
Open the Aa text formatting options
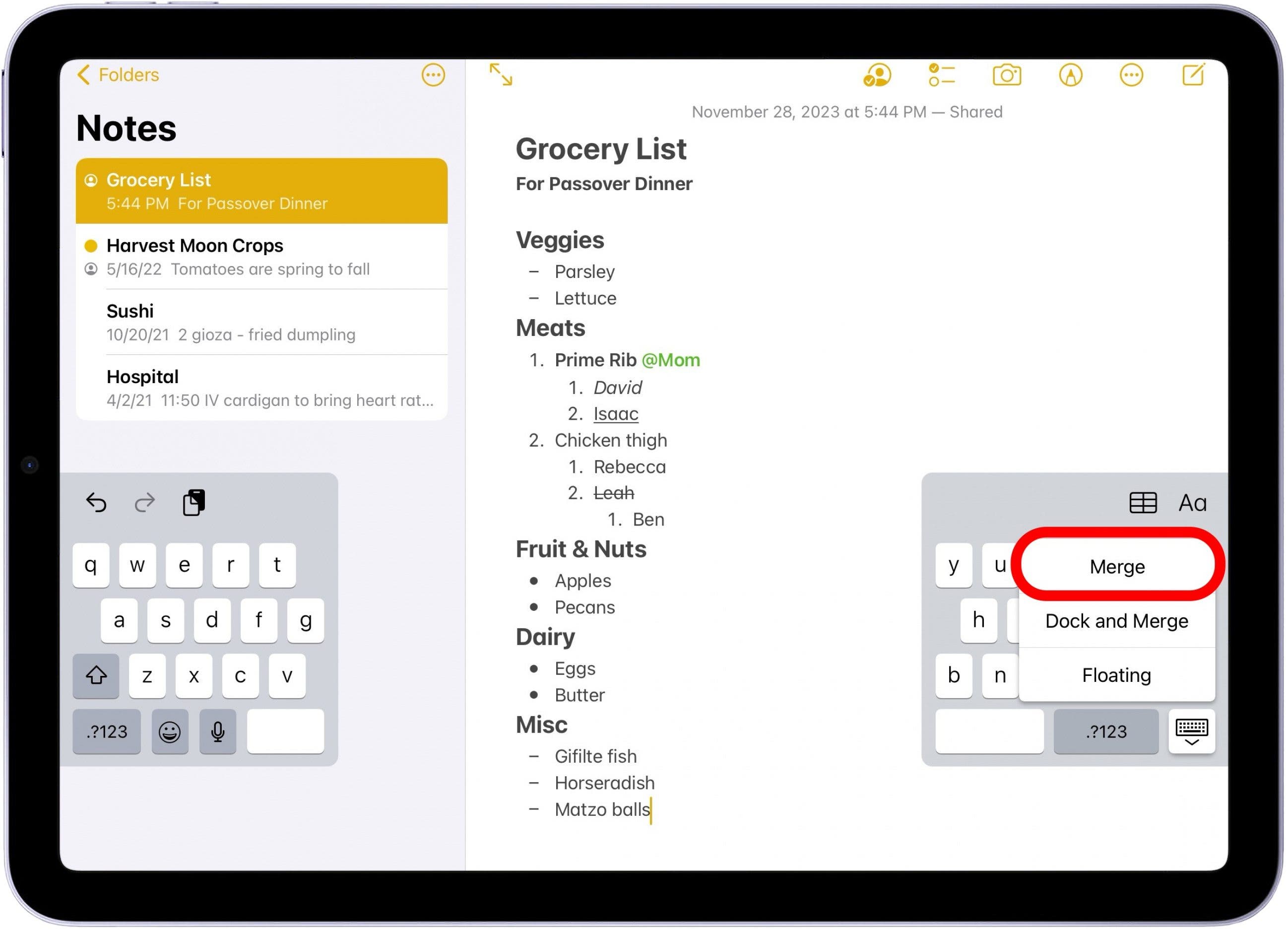[1193, 502]
